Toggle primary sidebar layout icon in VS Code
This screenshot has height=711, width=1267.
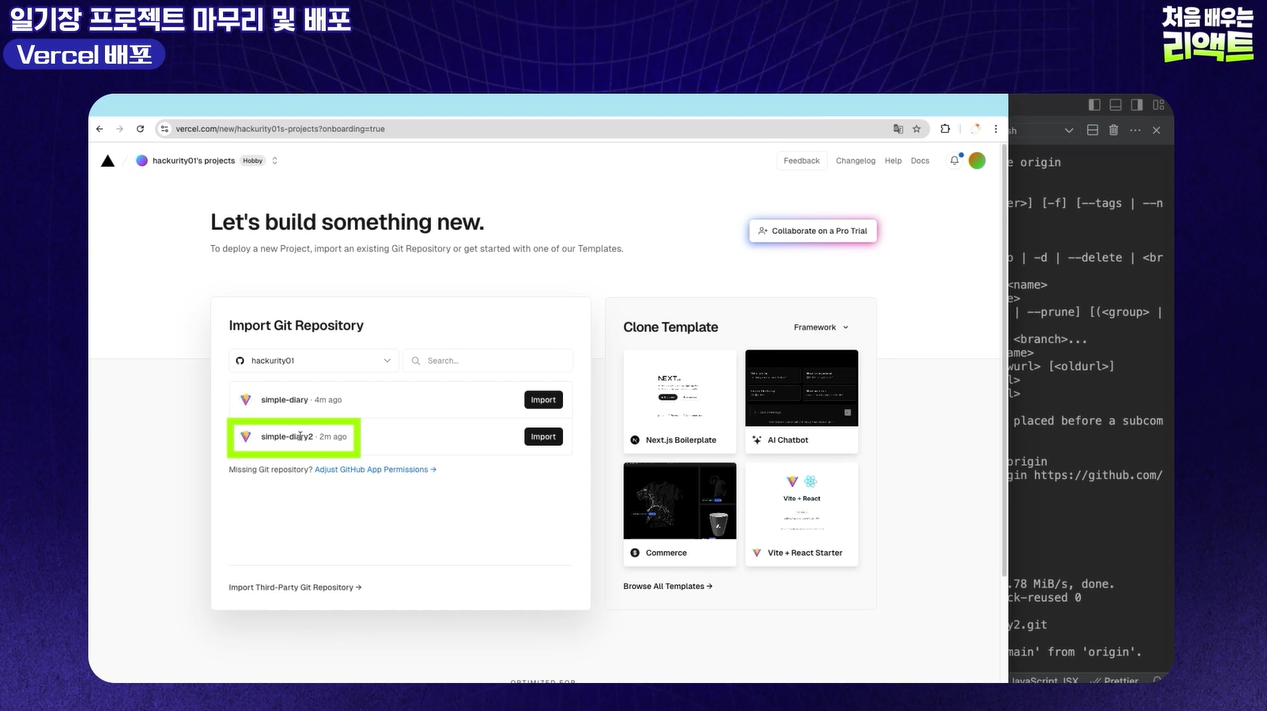pyautogui.click(x=1094, y=105)
